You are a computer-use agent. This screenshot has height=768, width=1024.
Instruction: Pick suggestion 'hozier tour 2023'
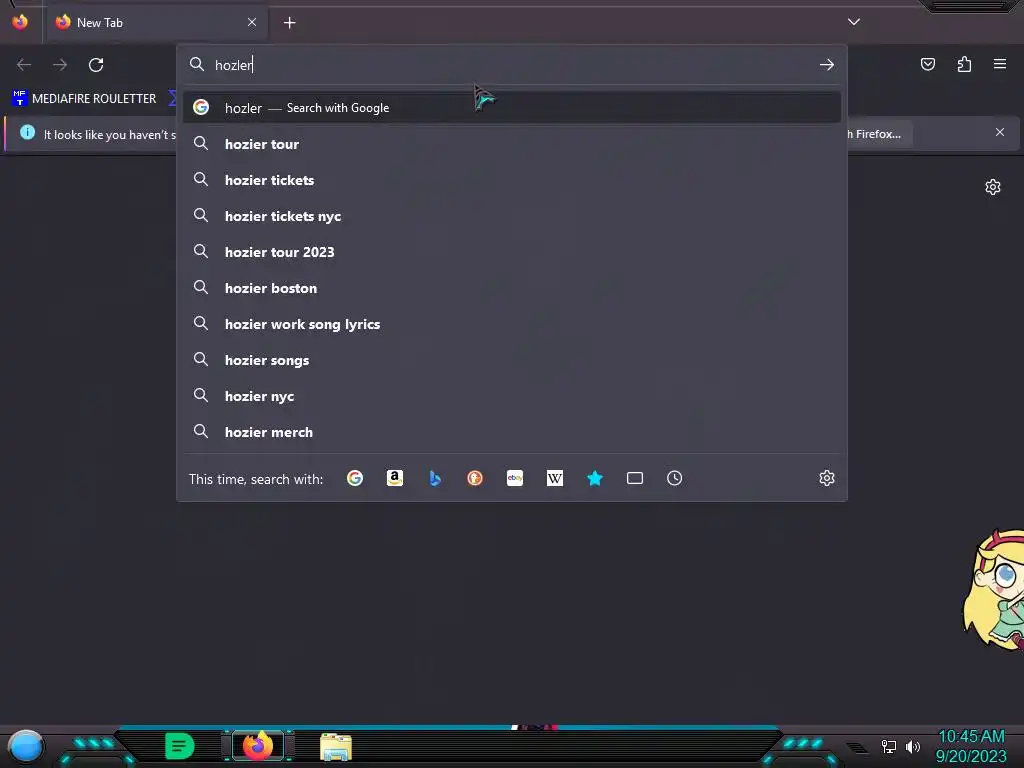tap(511, 251)
